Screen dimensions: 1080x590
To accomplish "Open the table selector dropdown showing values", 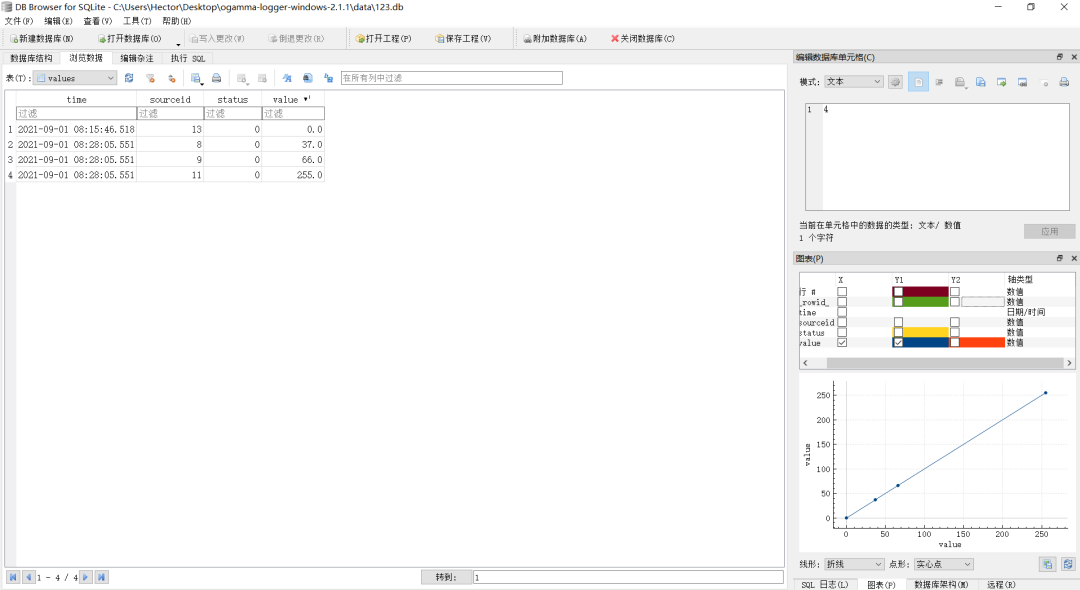I will pyautogui.click(x=75, y=78).
